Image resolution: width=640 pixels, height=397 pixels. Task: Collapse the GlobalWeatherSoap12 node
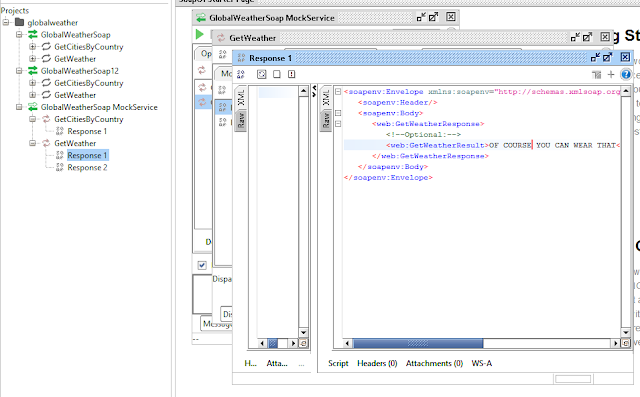(x=19, y=71)
